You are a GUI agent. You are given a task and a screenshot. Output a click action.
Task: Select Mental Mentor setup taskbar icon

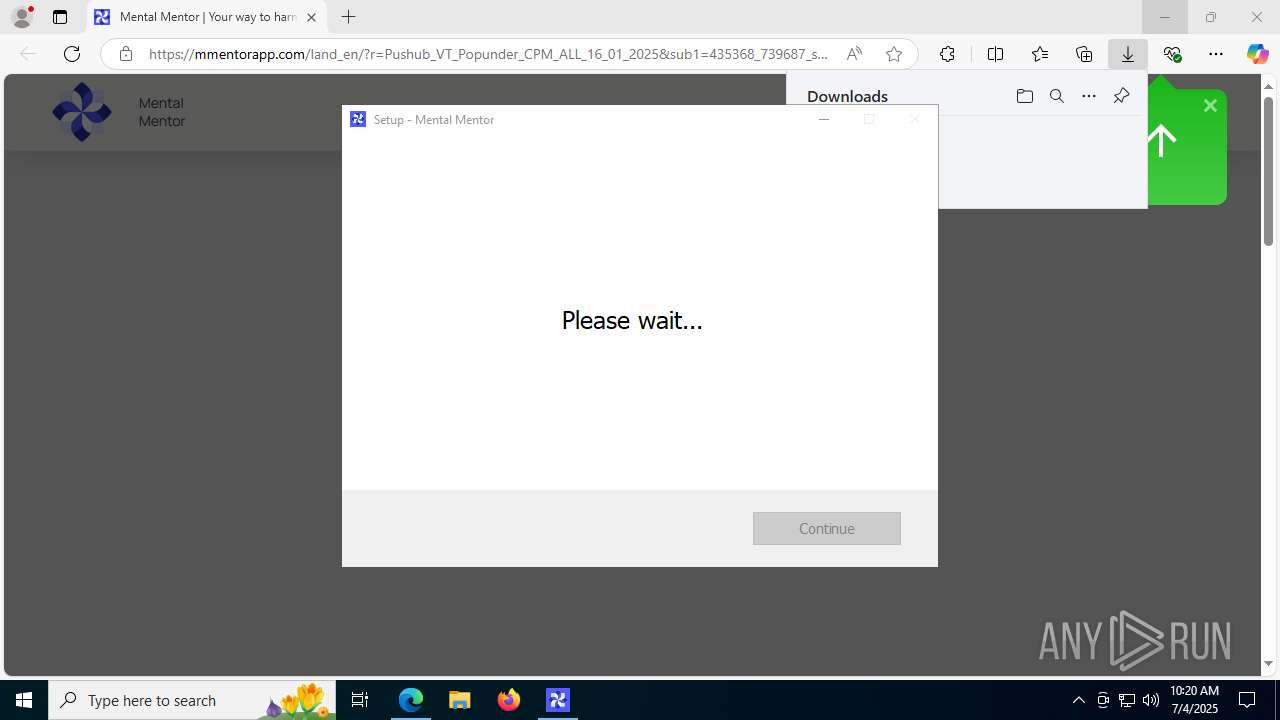coord(558,700)
